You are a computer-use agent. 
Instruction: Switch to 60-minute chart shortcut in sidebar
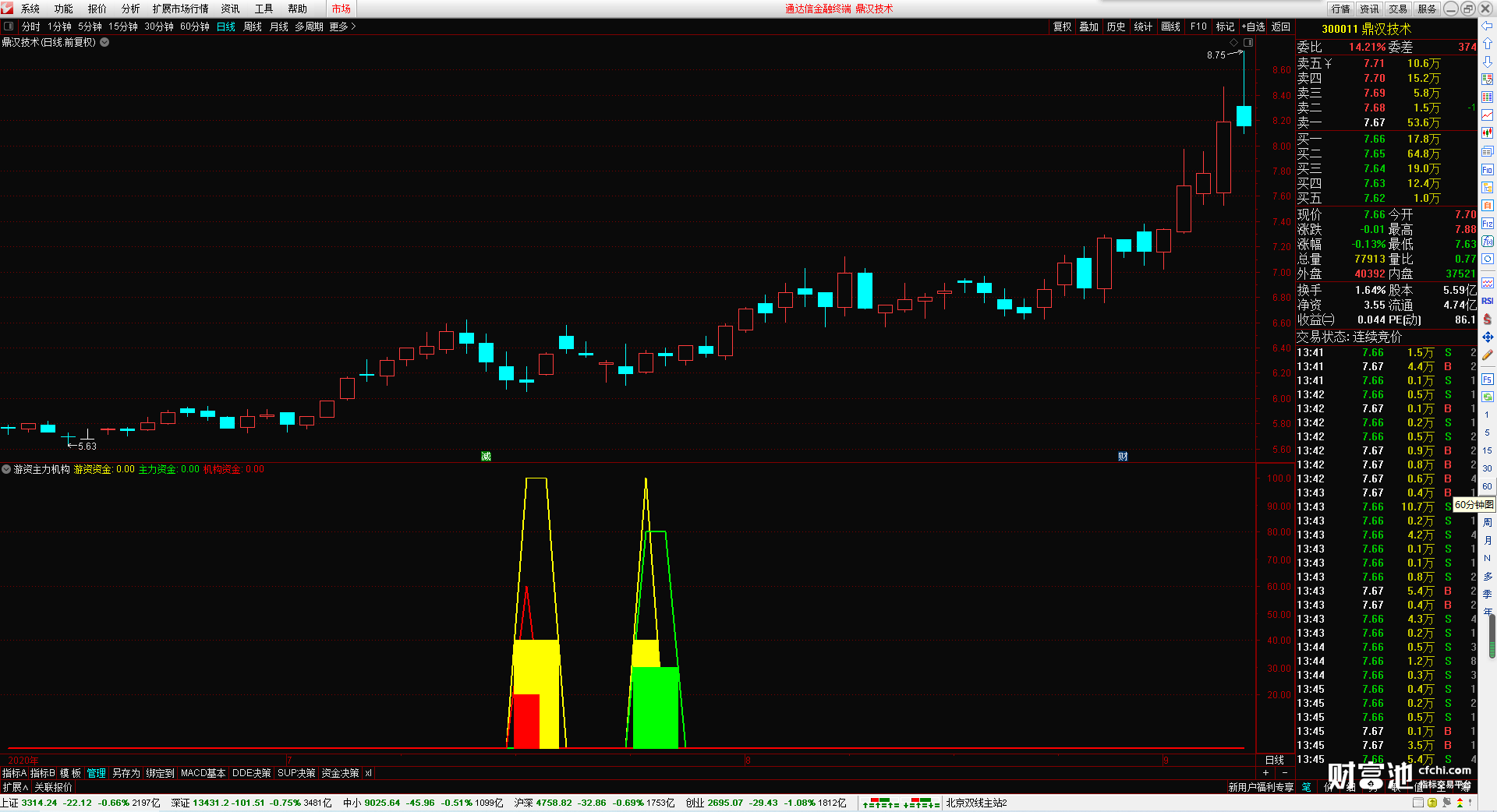pyautogui.click(x=1488, y=486)
